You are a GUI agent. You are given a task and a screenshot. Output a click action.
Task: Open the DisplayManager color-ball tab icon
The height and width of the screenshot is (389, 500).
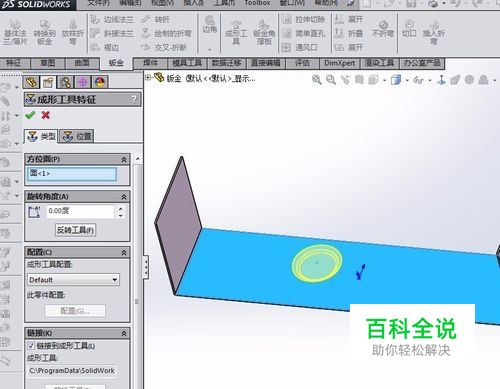pos(100,82)
